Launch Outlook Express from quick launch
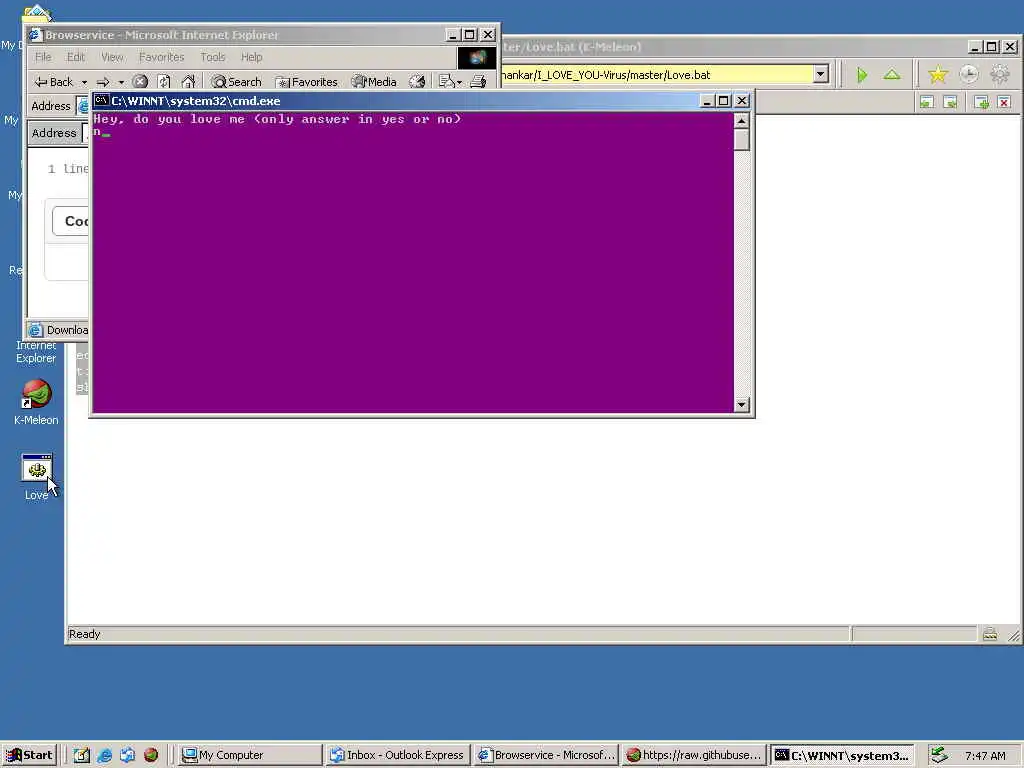Viewport: 1024px width, 768px height. [x=127, y=755]
